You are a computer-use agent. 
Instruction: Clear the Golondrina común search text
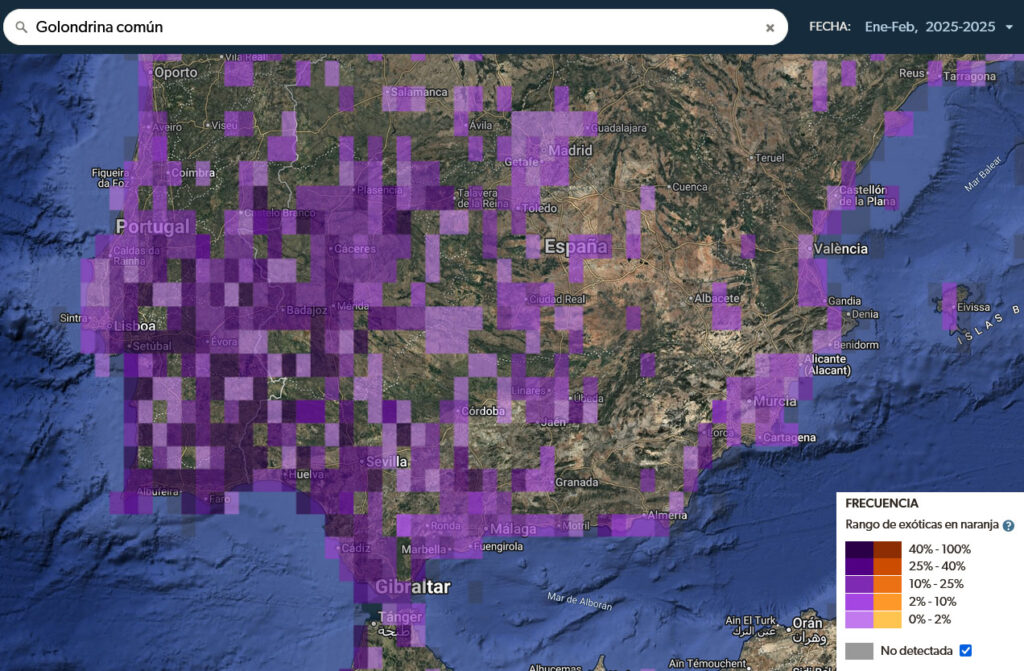point(770,28)
